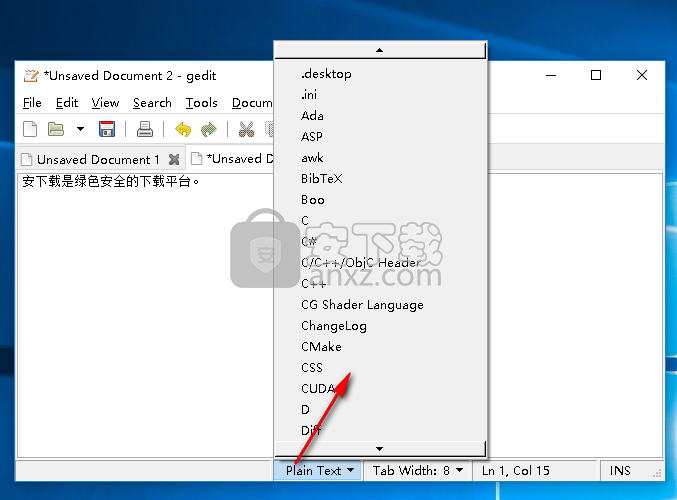Image resolution: width=677 pixels, height=500 pixels.
Task: Click the Redo green arrow icon
Action: [209, 129]
